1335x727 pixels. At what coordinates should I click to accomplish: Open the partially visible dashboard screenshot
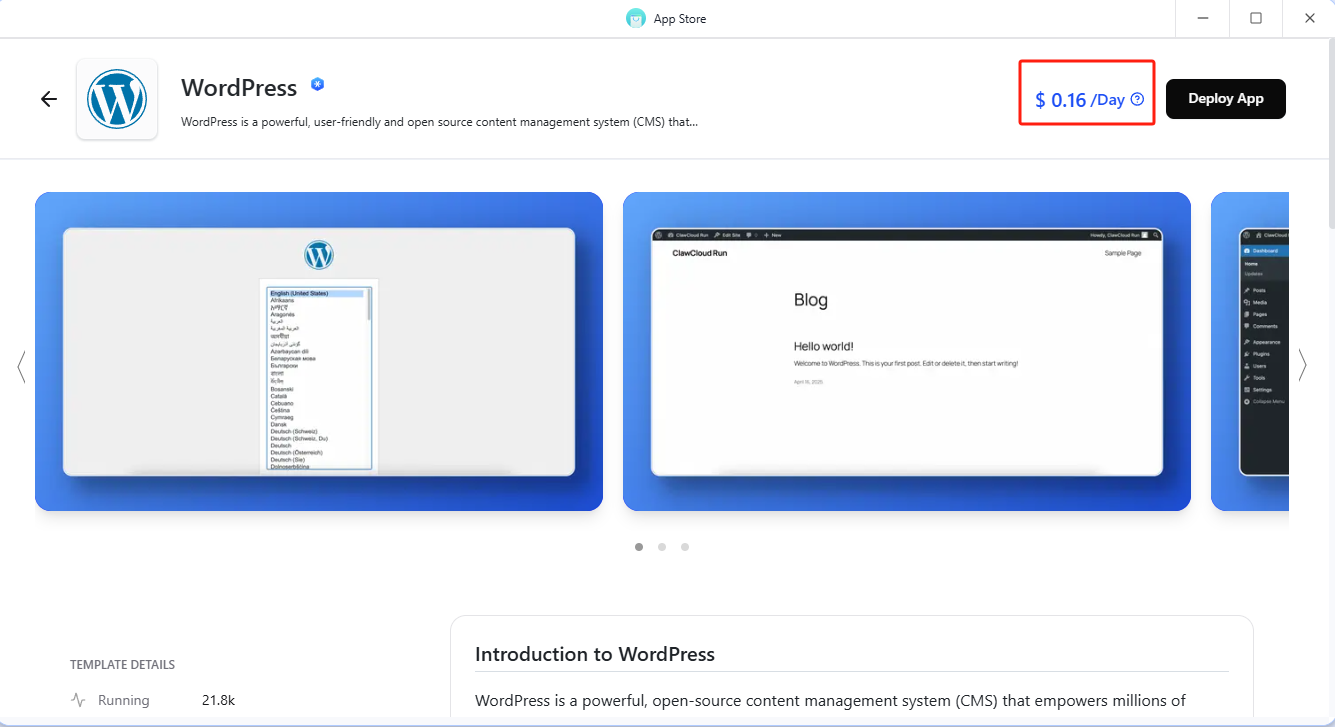[x=1250, y=352]
